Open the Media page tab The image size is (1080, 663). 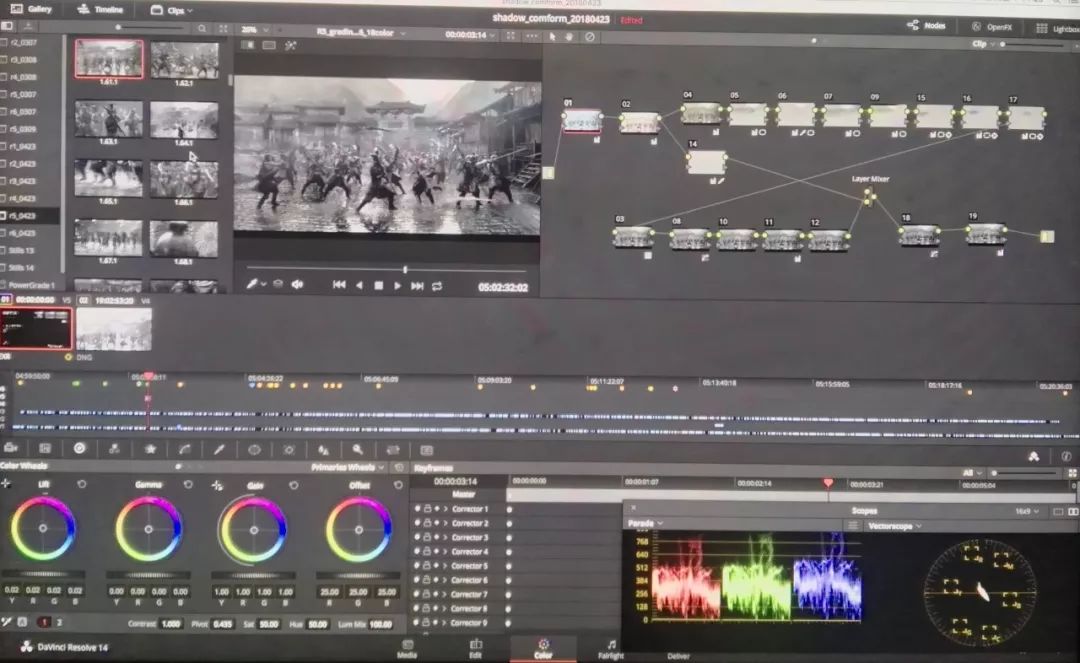pos(407,648)
